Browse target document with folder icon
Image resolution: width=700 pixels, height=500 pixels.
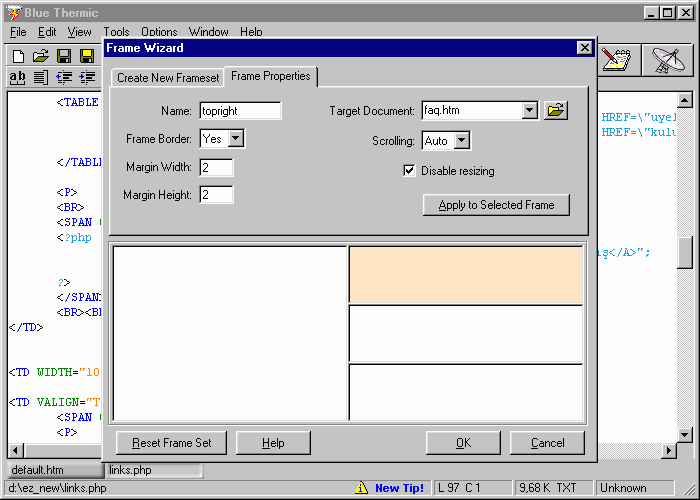(556, 110)
